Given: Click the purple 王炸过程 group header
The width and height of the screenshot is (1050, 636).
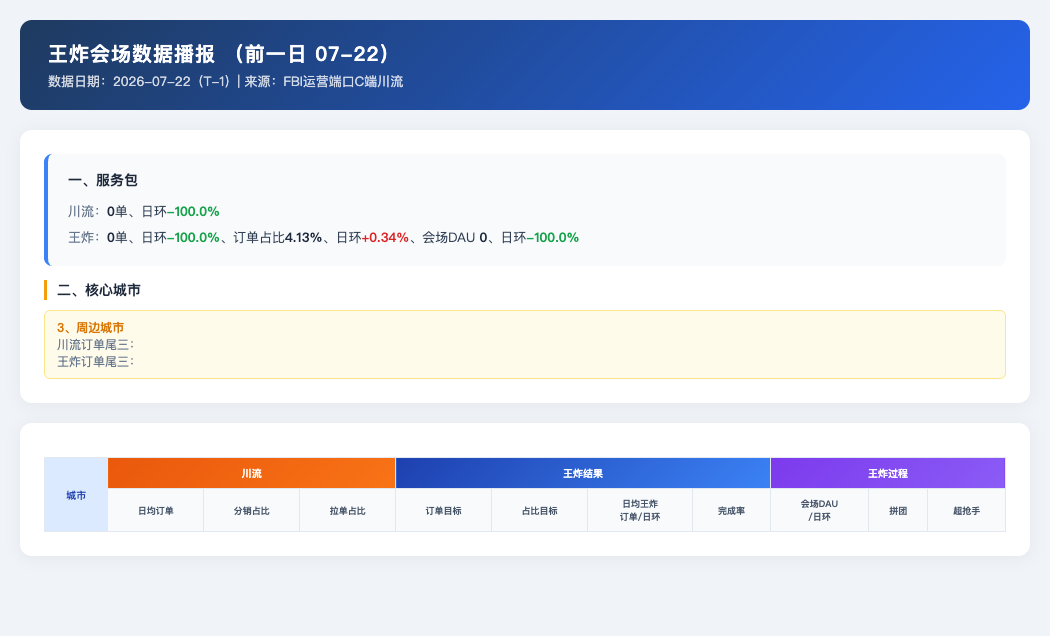Looking at the screenshot, I should 888,473.
